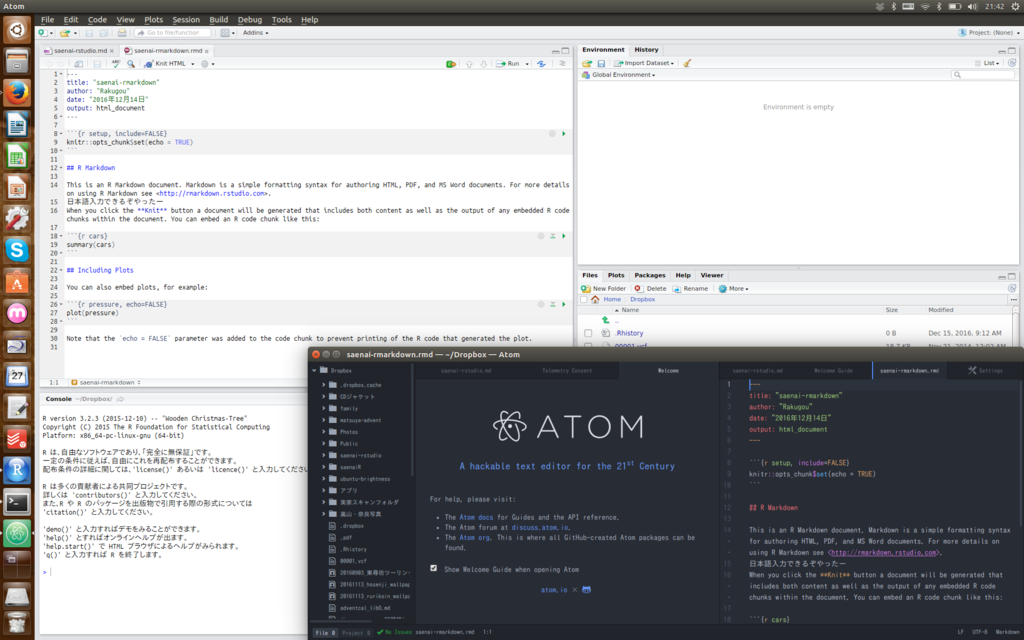Run all chunks above the pressure chunk
This screenshot has height=640, width=1024.
(552, 304)
